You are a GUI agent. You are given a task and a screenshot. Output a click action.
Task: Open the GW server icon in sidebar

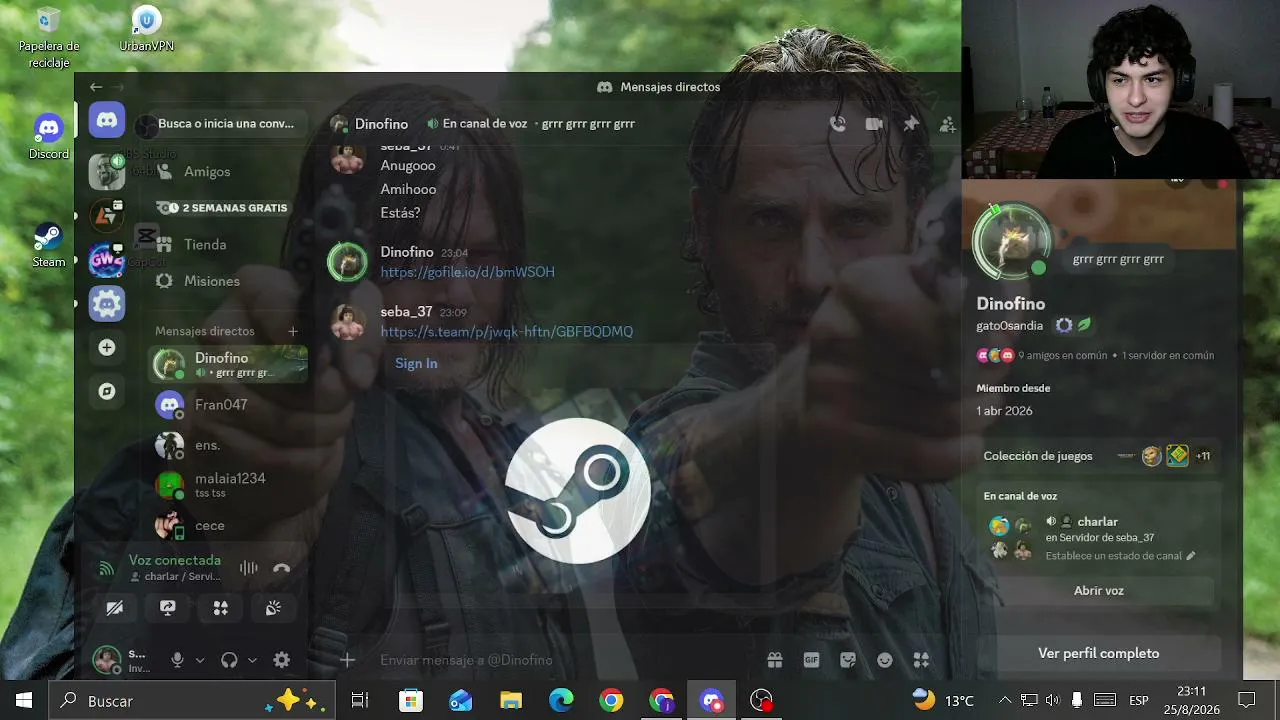click(107, 259)
